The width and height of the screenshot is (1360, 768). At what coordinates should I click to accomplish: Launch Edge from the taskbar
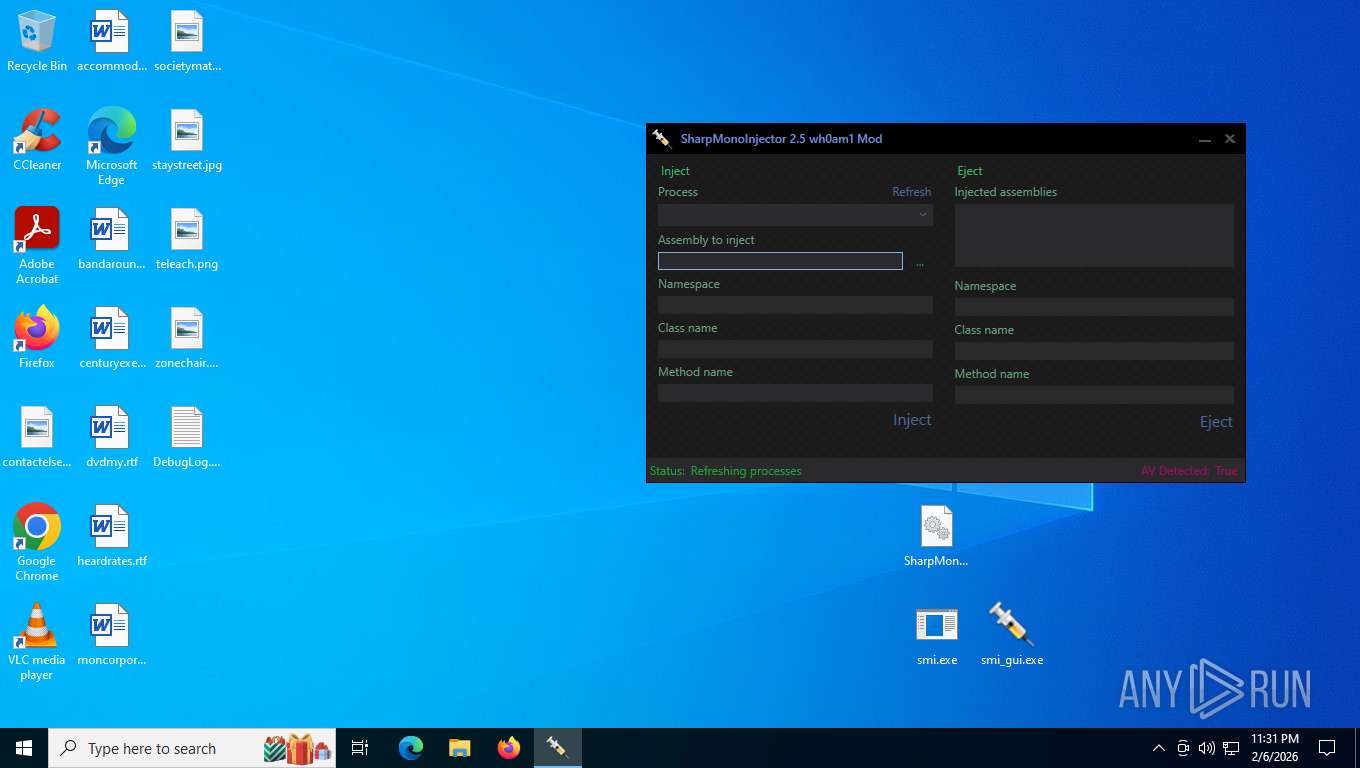[411, 748]
